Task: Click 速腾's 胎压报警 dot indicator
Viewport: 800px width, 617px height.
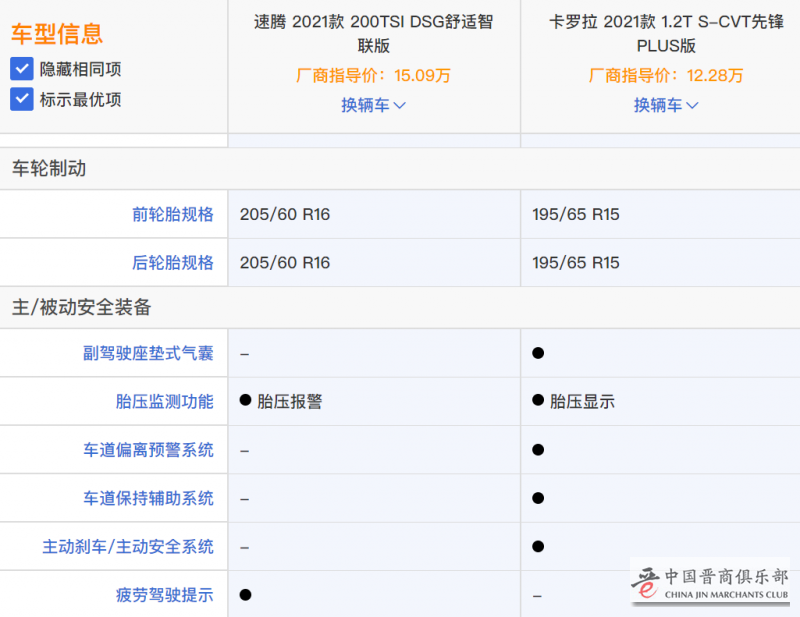Action: pyautogui.click(x=245, y=401)
